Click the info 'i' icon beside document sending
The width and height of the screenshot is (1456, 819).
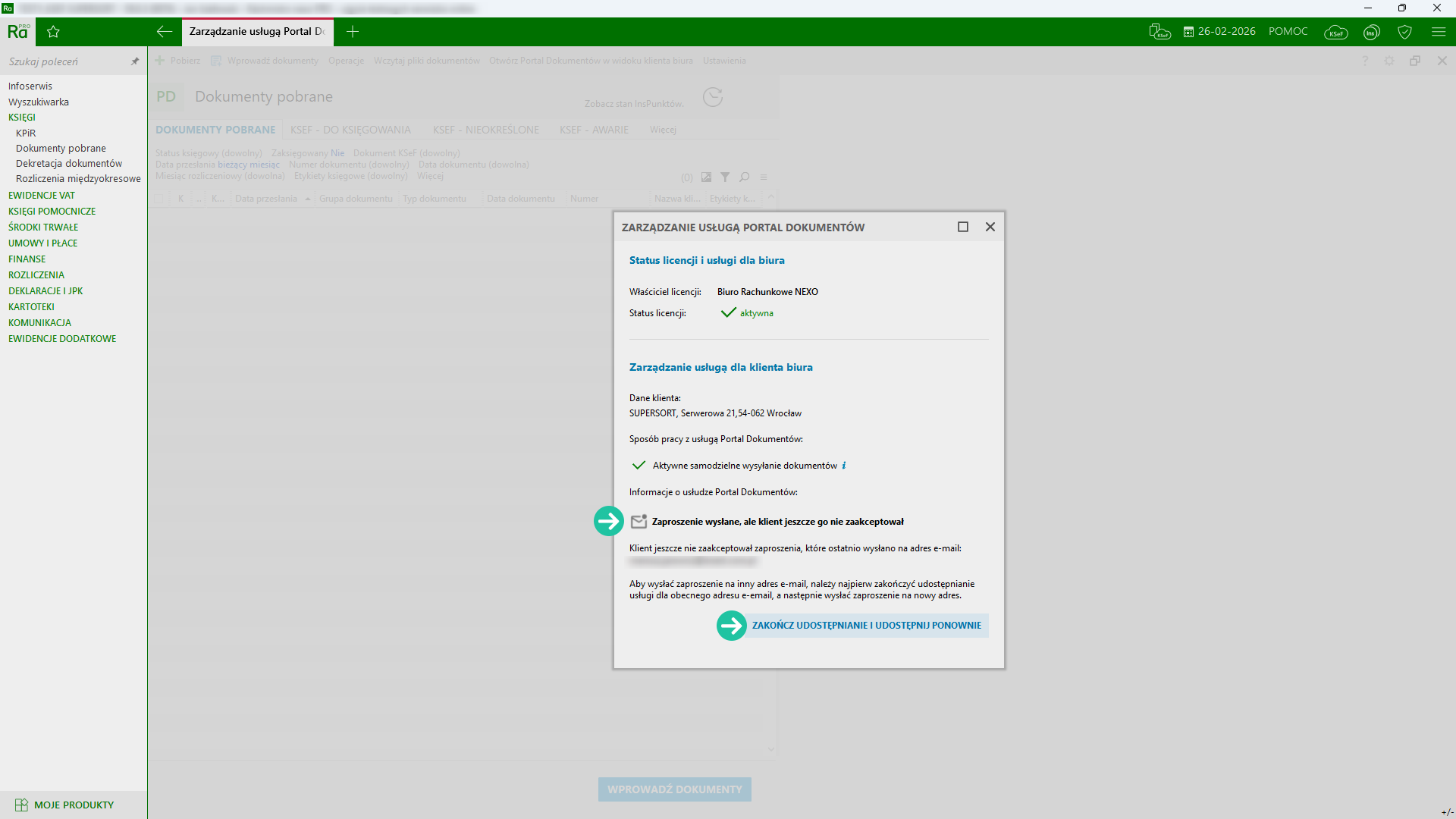pos(844,466)
